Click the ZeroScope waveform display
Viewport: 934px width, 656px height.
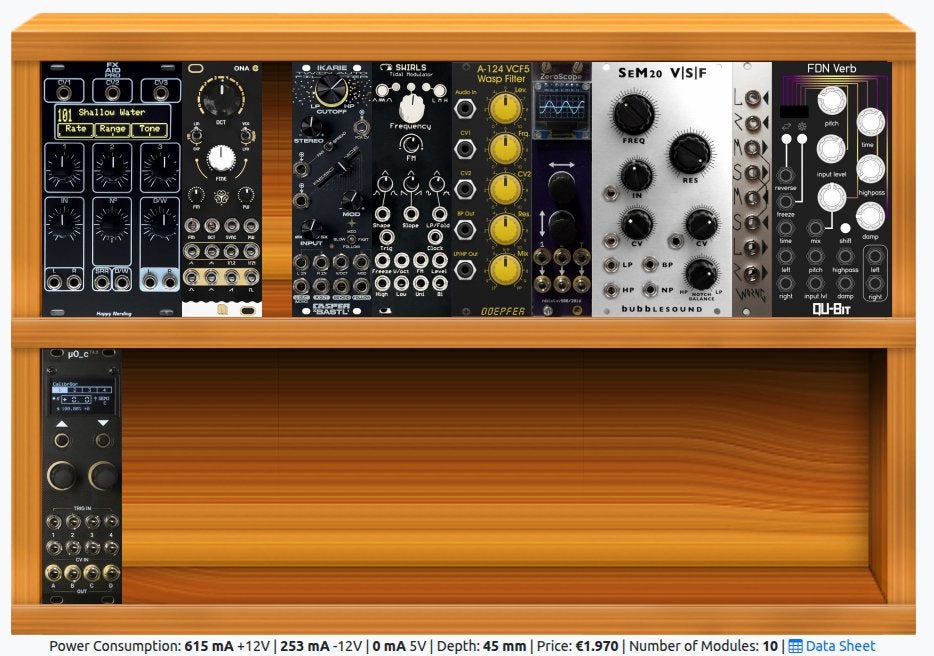click(562, 108)
